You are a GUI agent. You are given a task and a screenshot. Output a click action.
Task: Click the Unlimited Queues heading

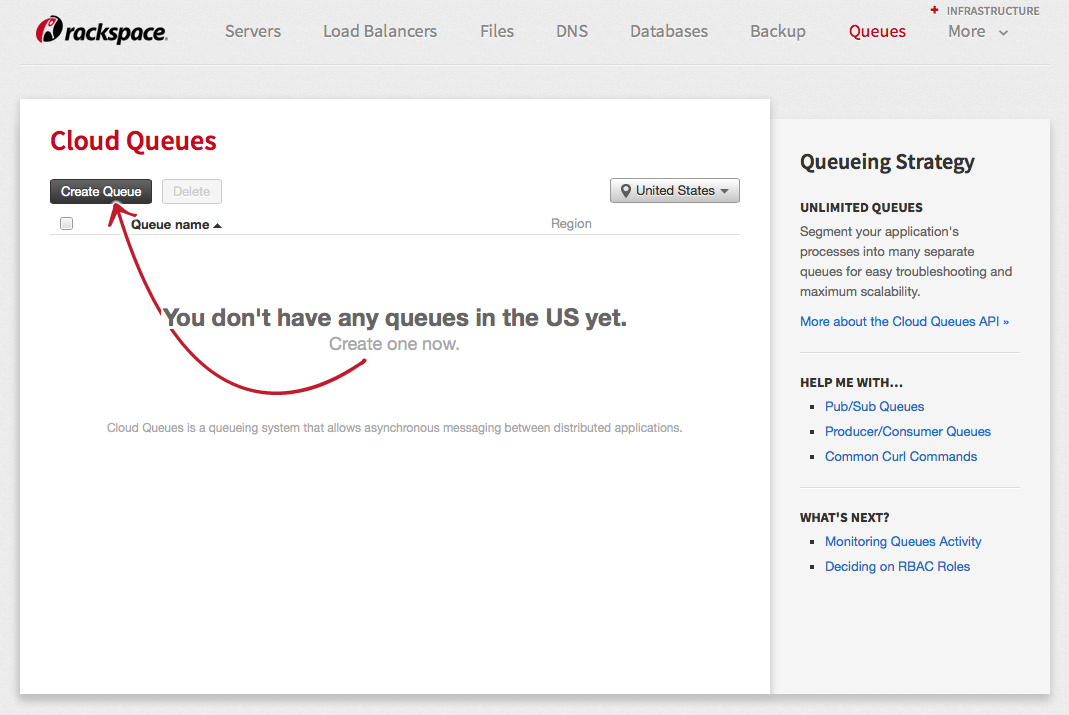tap(861, 207)
